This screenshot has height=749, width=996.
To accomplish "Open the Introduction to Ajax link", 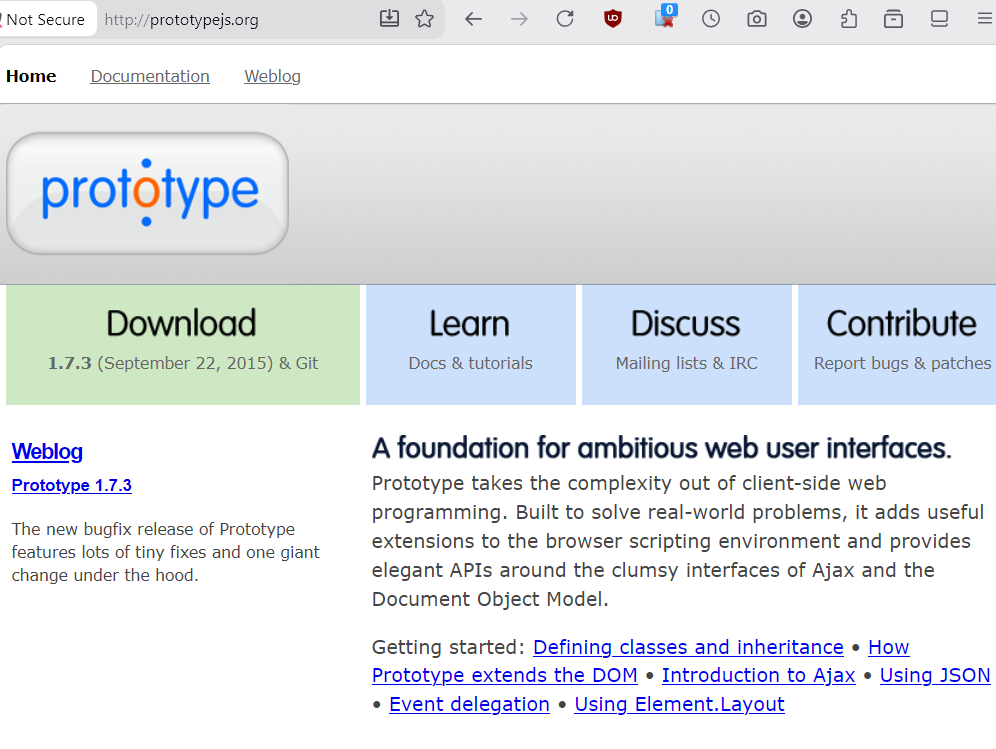I will pyautogui.click(x=758, y=675).
